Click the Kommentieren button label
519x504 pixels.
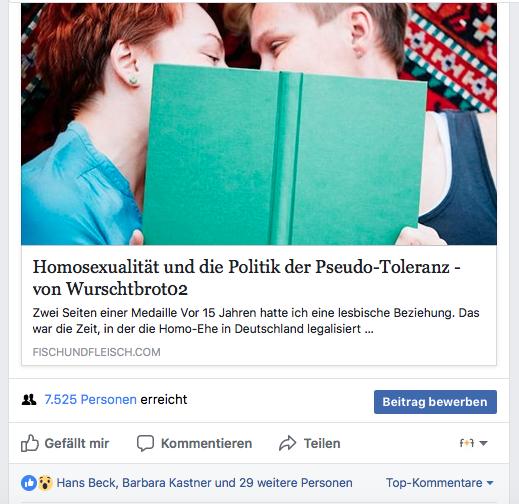click(x=206, y=443)
